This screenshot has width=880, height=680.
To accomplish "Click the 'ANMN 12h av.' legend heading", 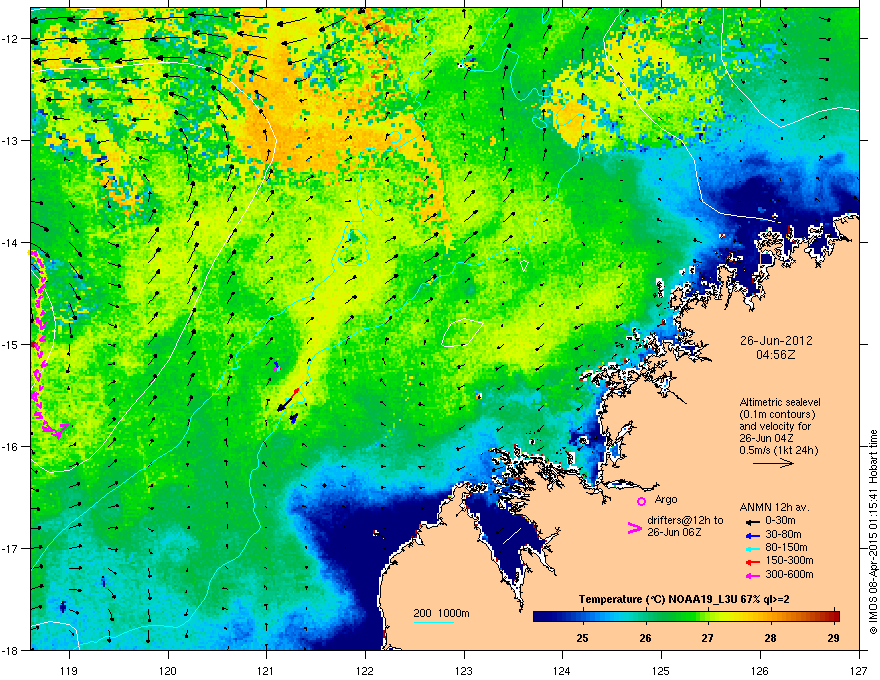I will click(x=774, y=508).
